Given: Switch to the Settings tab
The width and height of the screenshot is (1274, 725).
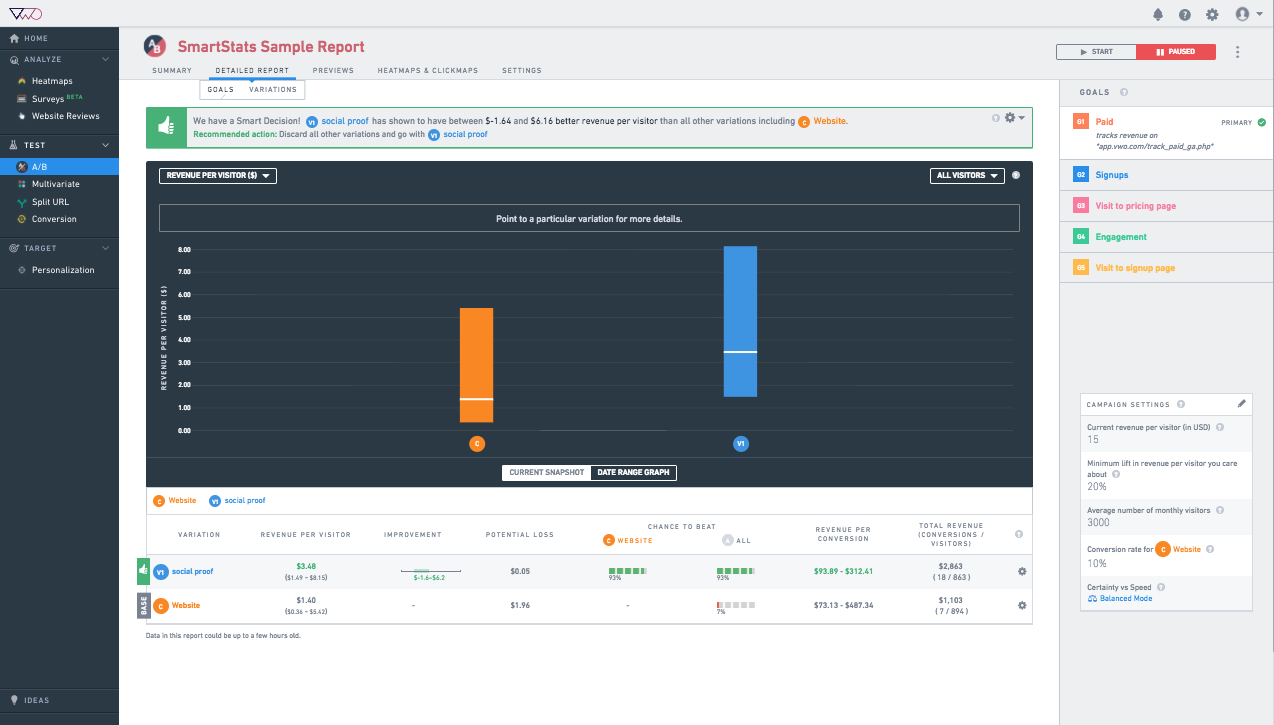Looking at the screenshot, I should click(x=521, y=71).
